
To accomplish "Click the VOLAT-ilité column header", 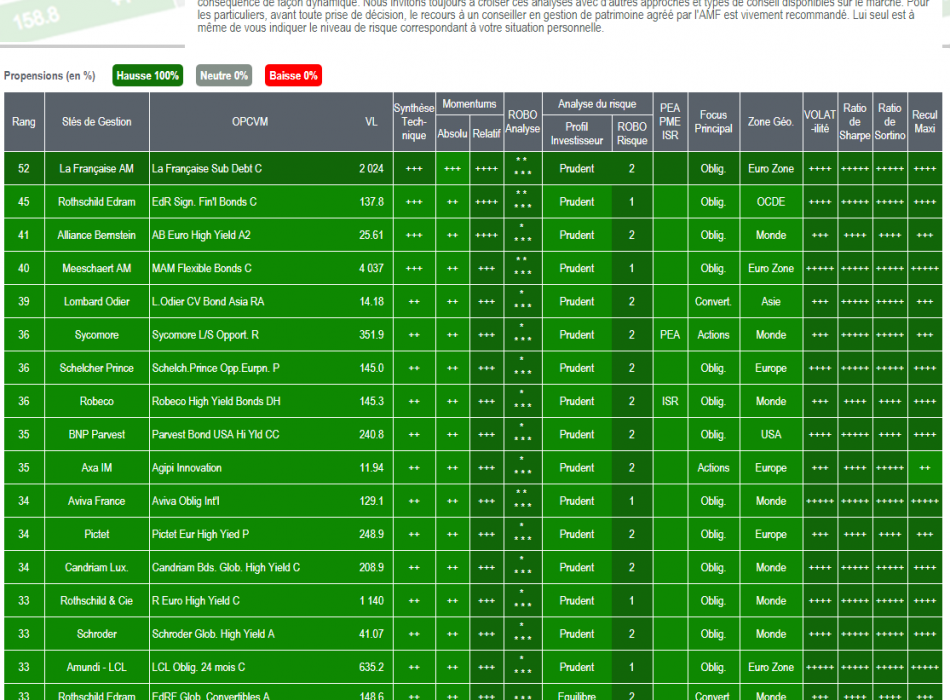I will [x=820, y=122].
